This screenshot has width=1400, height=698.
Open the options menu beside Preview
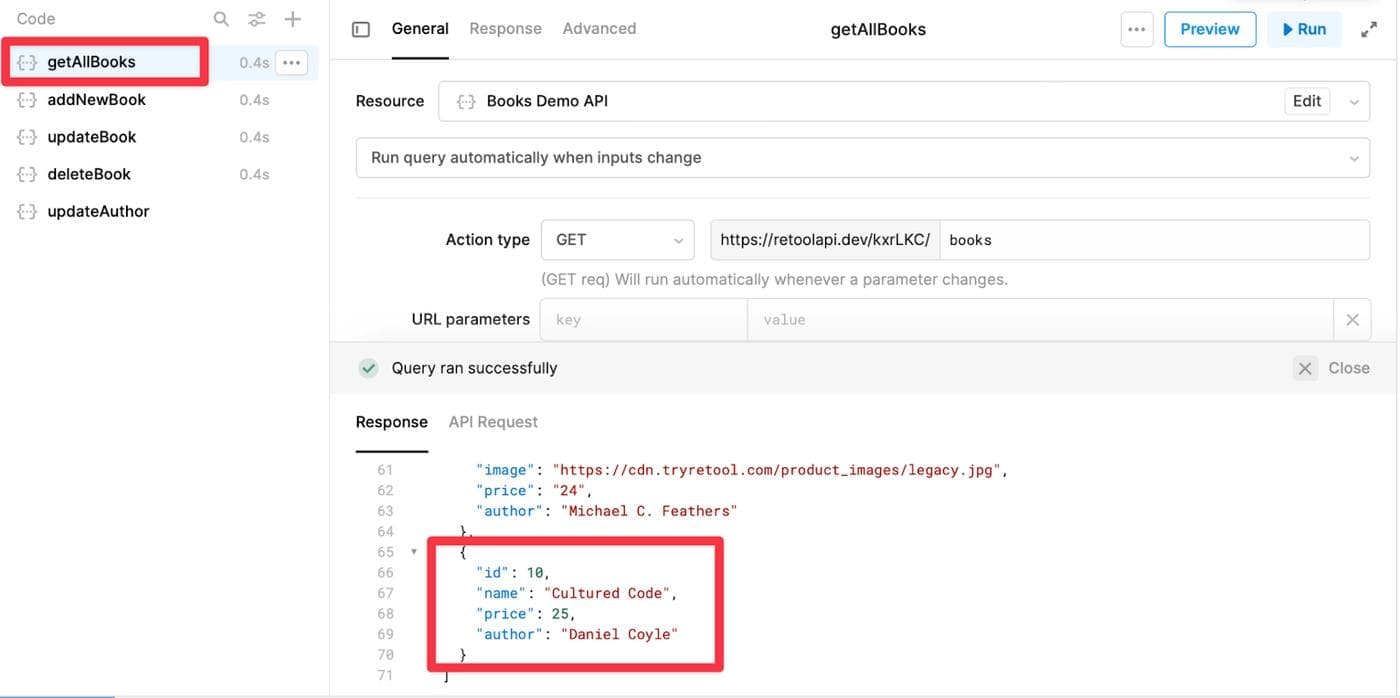click(1137, 29)
